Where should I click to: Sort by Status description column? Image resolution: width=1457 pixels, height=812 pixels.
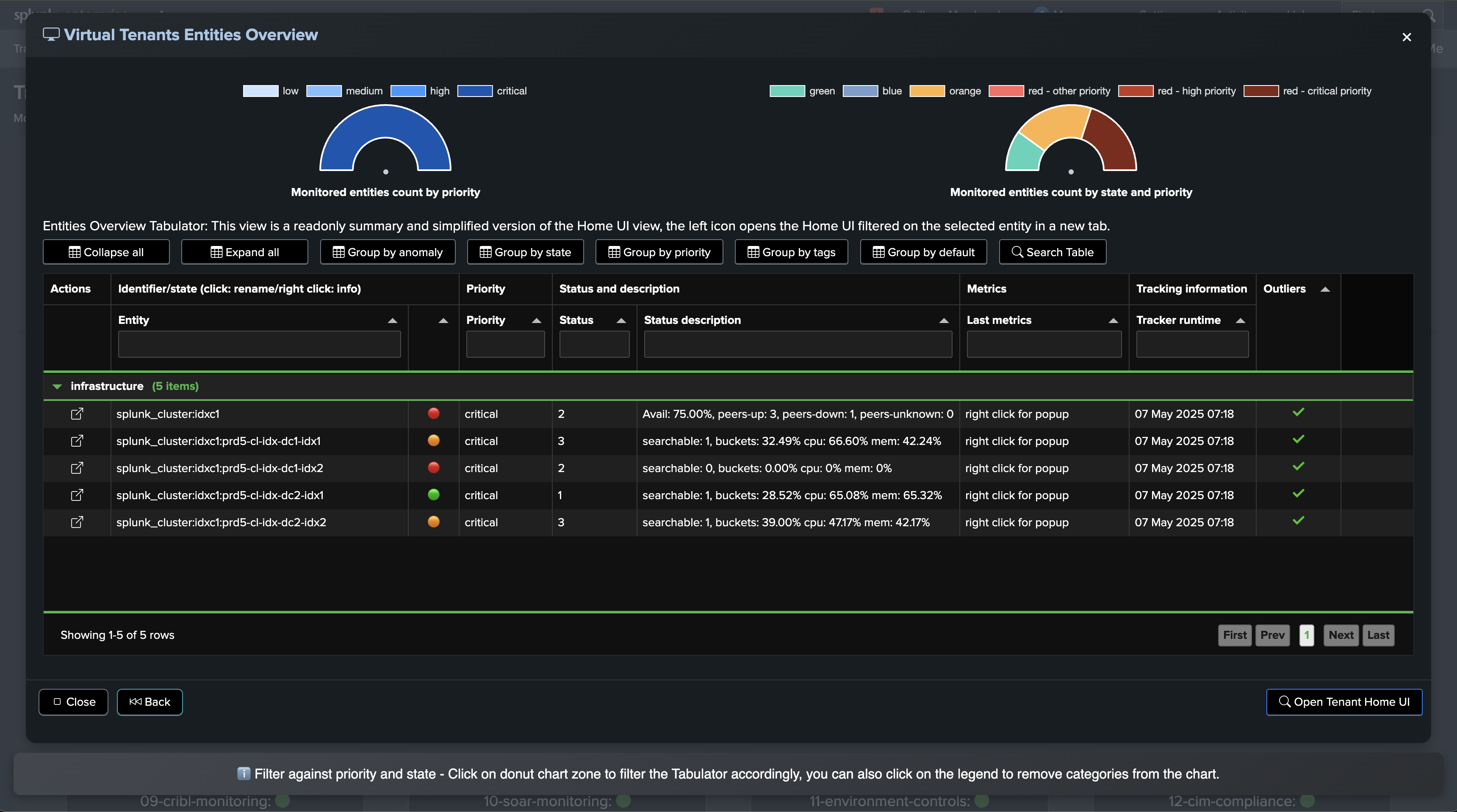944,320
